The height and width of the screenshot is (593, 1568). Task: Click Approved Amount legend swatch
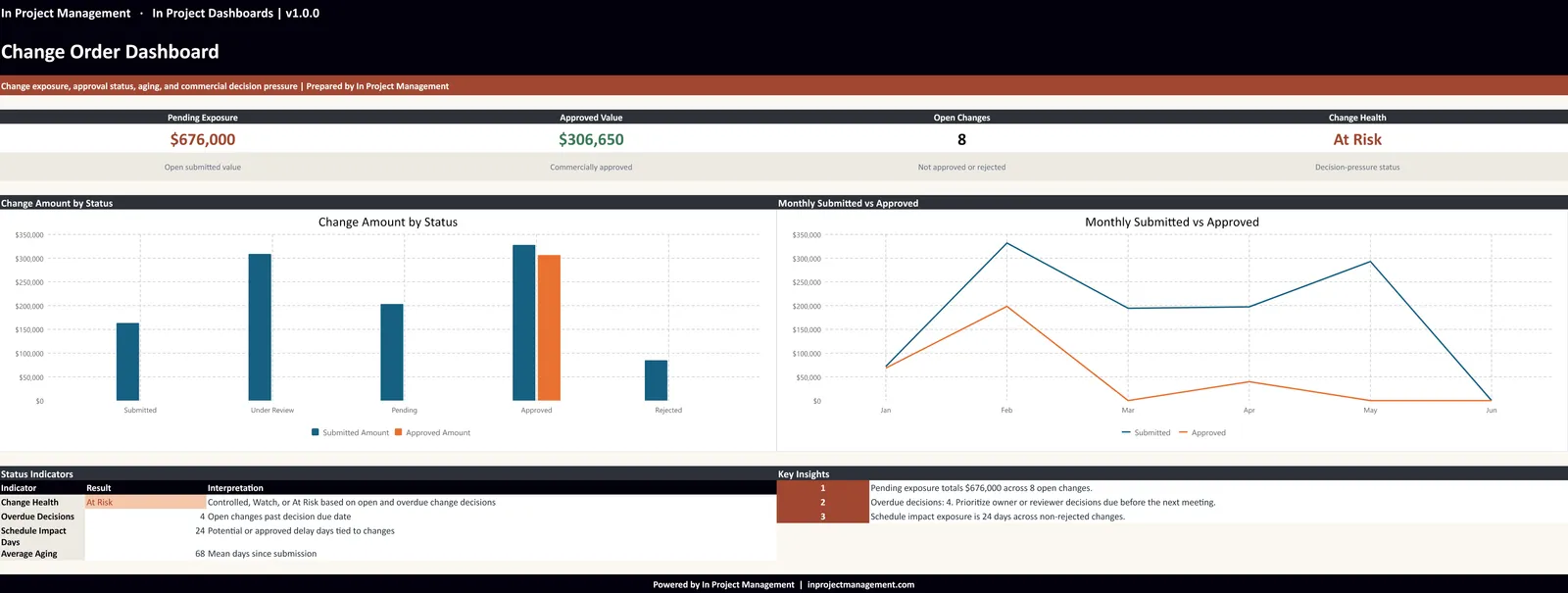399,432
